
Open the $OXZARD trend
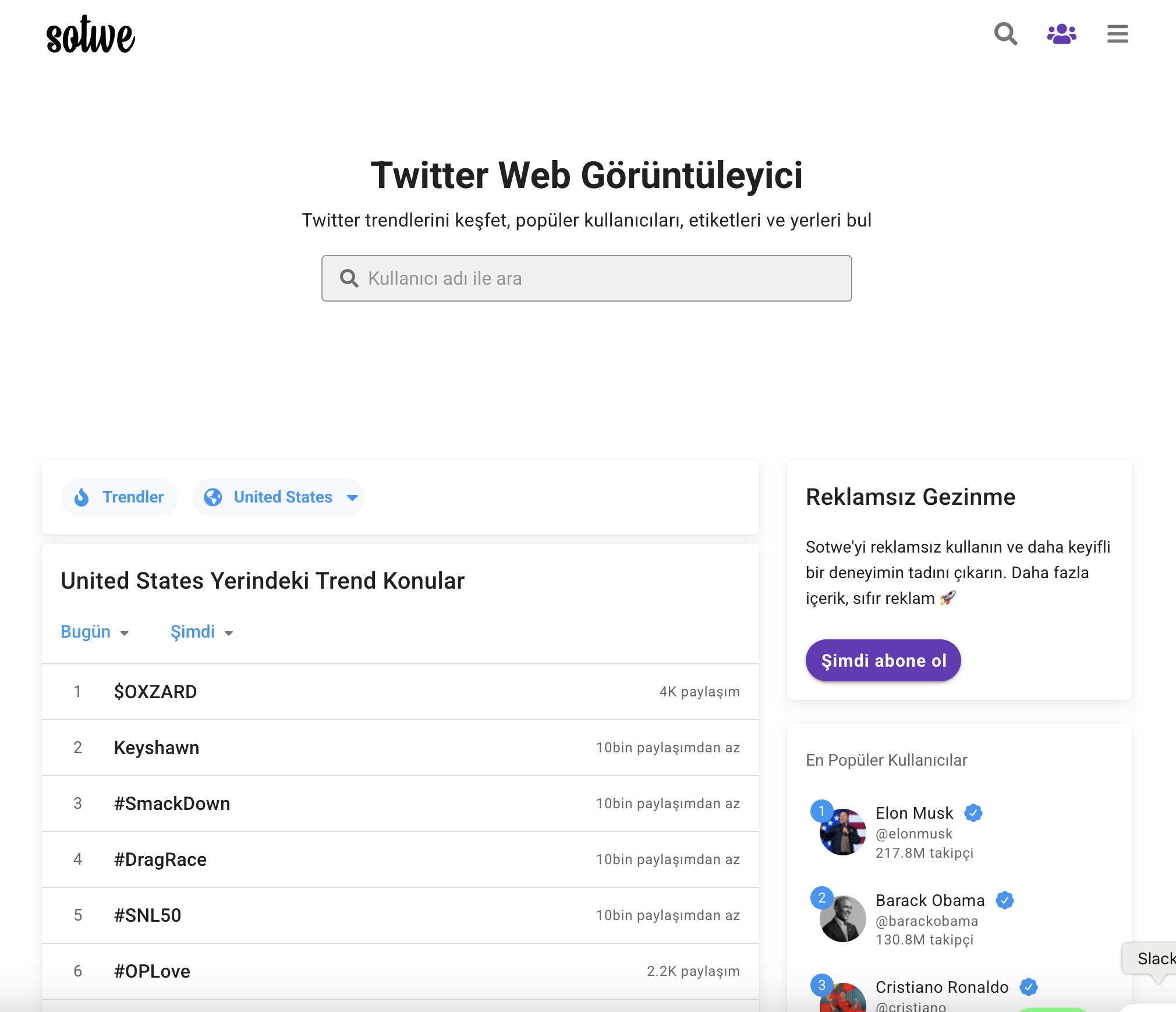(400, 692)
